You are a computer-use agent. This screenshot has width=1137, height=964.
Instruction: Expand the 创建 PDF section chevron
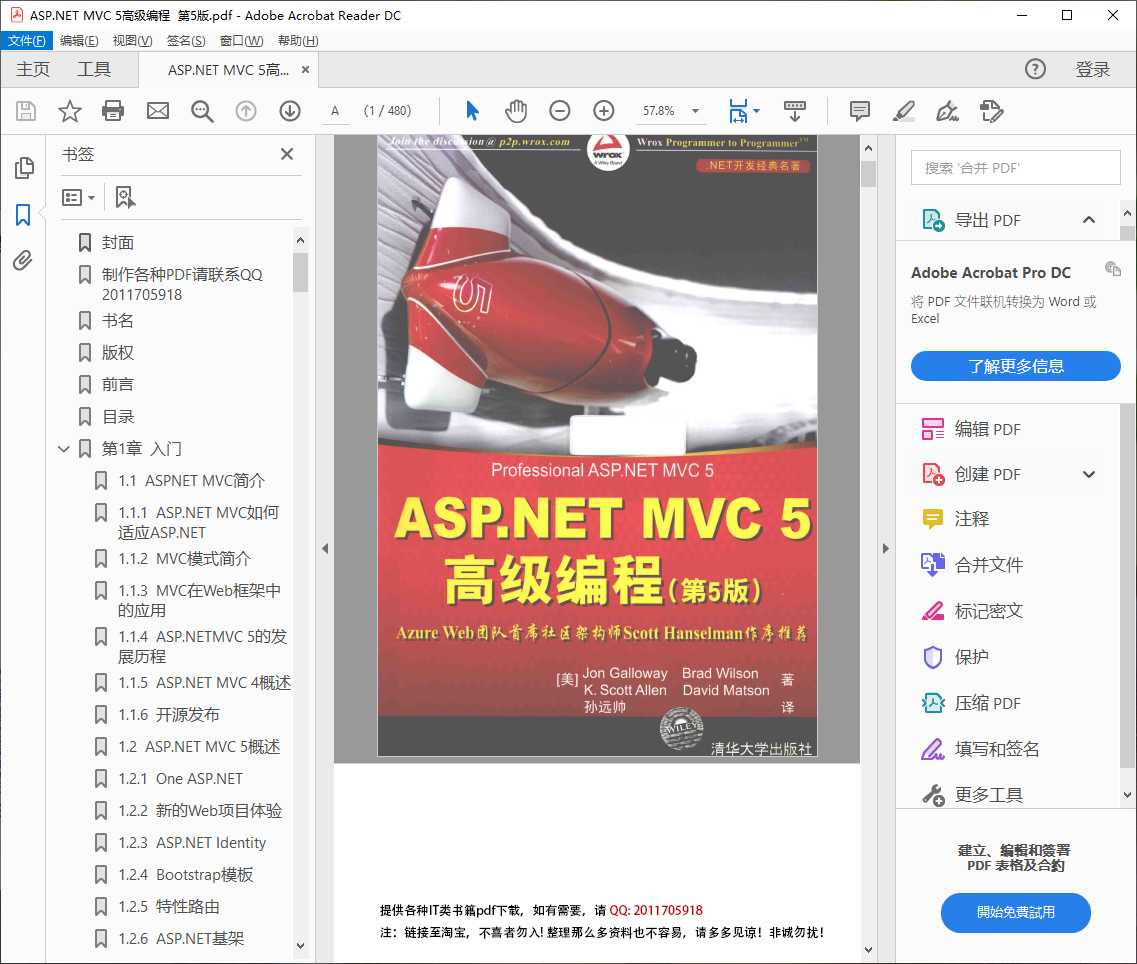pyautogui.click(x=1088, y=474)
